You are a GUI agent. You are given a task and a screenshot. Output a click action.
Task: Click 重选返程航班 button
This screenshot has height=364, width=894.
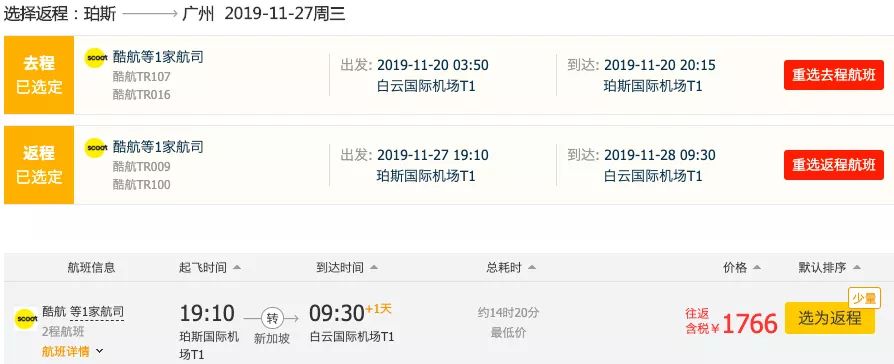pyautogui.click(x=834, y=165)
